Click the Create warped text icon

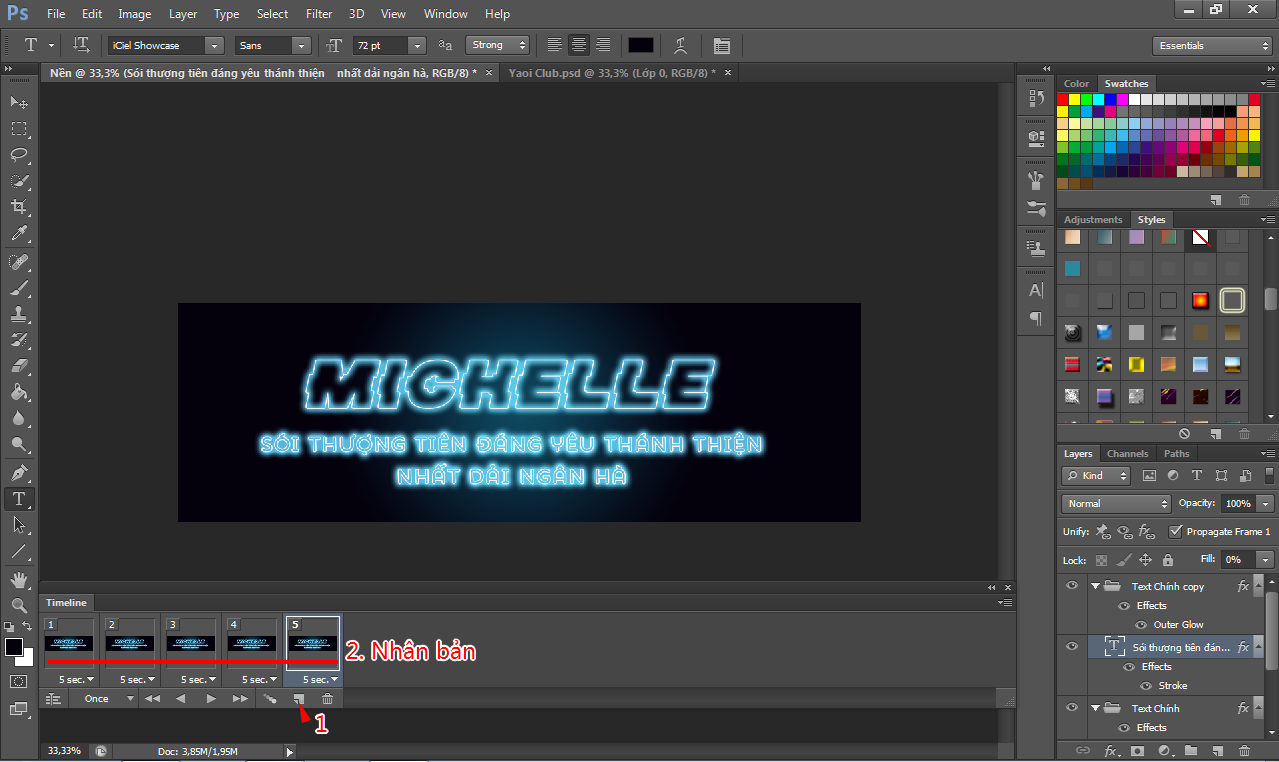point(681,45)
